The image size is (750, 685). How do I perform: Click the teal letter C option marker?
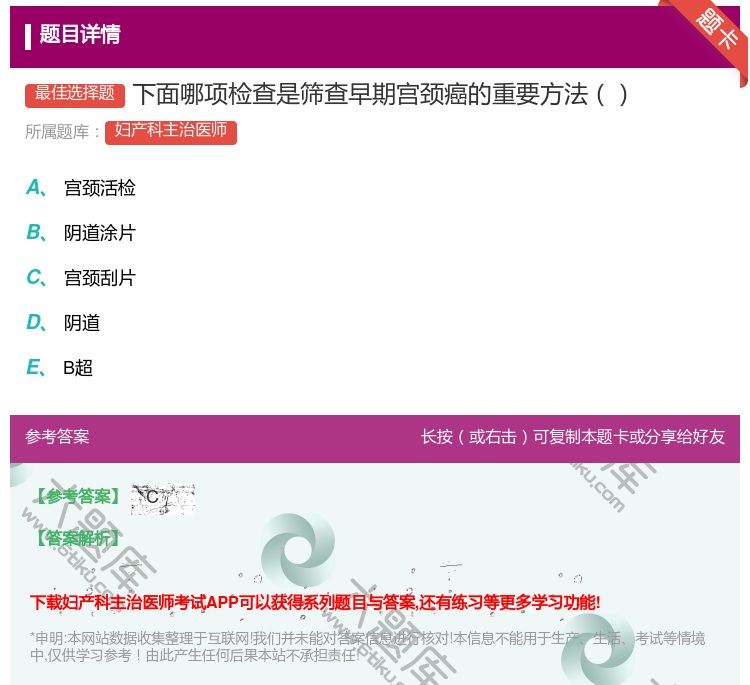tap(36, 277)
